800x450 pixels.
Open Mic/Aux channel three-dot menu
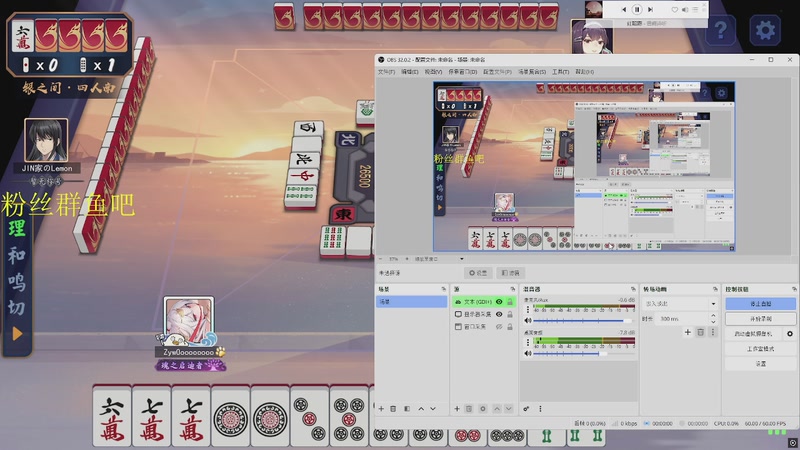528,309
